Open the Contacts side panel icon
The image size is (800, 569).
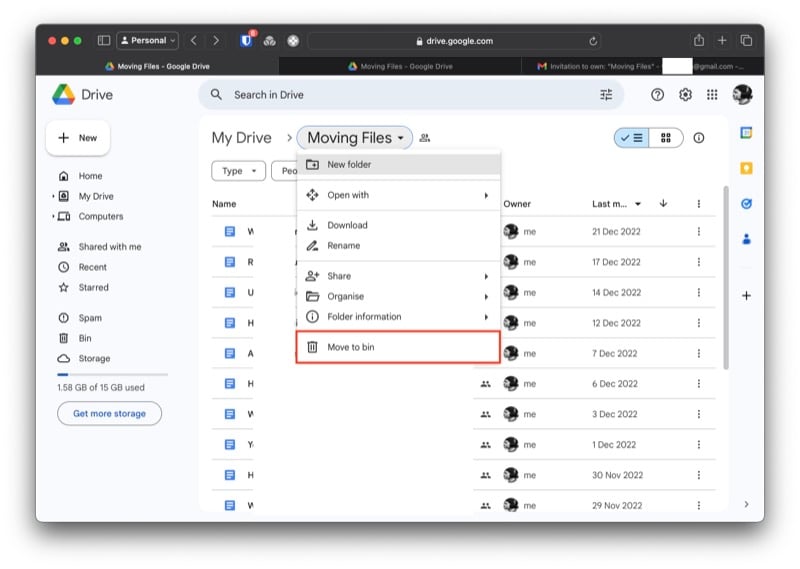(x=746, y=239)
